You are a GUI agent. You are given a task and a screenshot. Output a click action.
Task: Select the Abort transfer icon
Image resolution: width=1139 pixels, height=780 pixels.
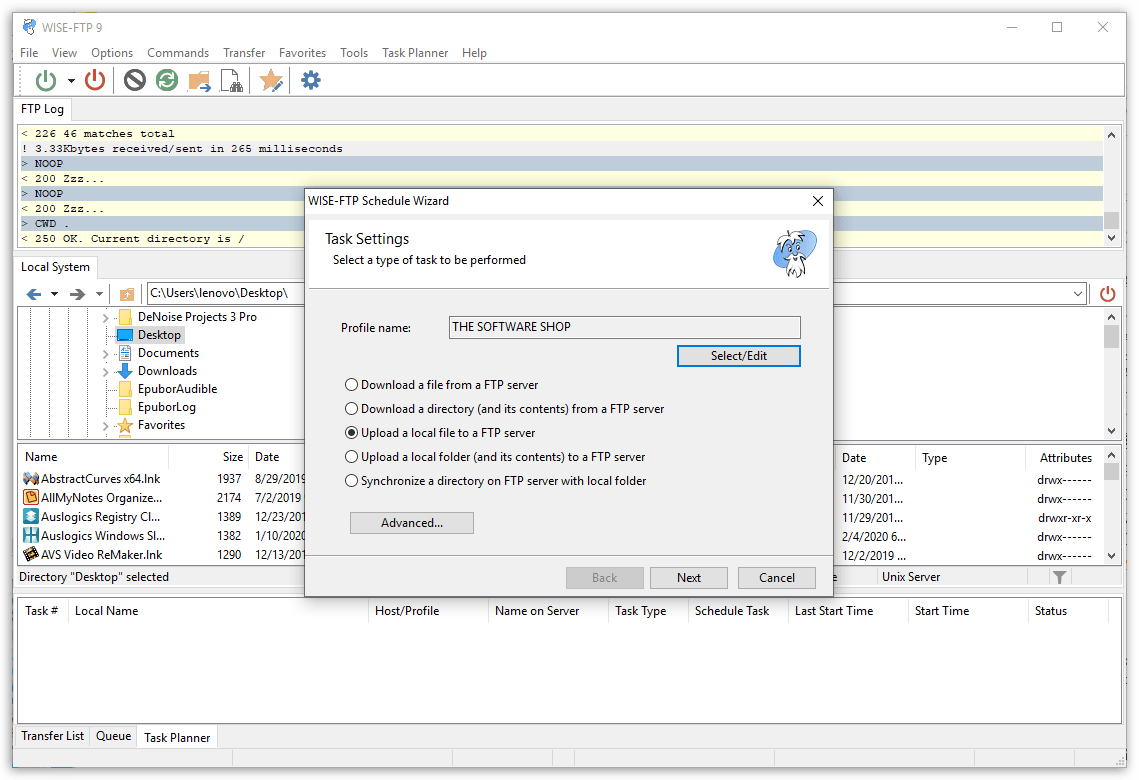point(134,80)
